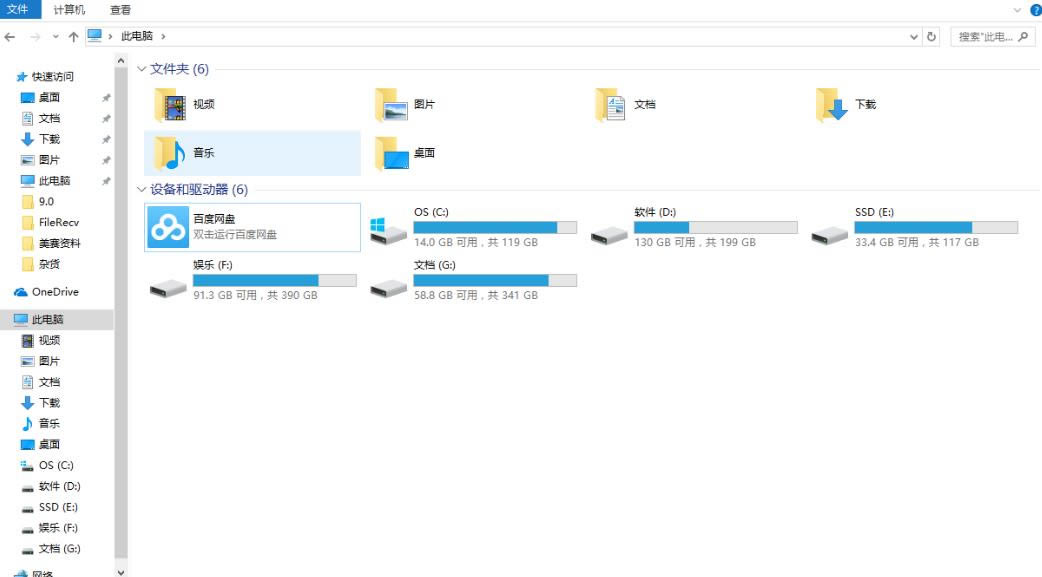Go up one level with the up arrow
The image size is (1042, 577).
(73, 37)
